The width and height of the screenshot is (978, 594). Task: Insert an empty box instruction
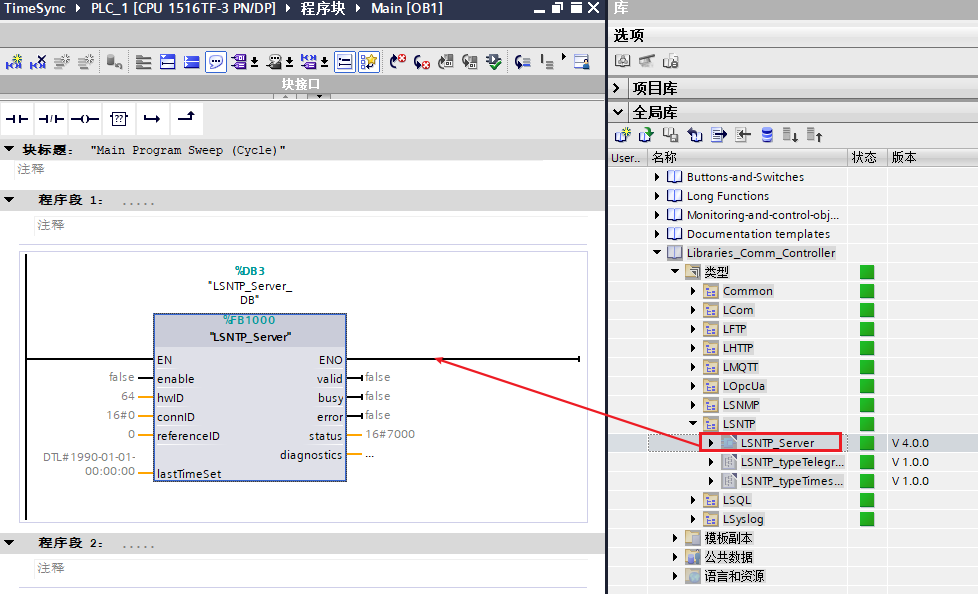[119, 119]
